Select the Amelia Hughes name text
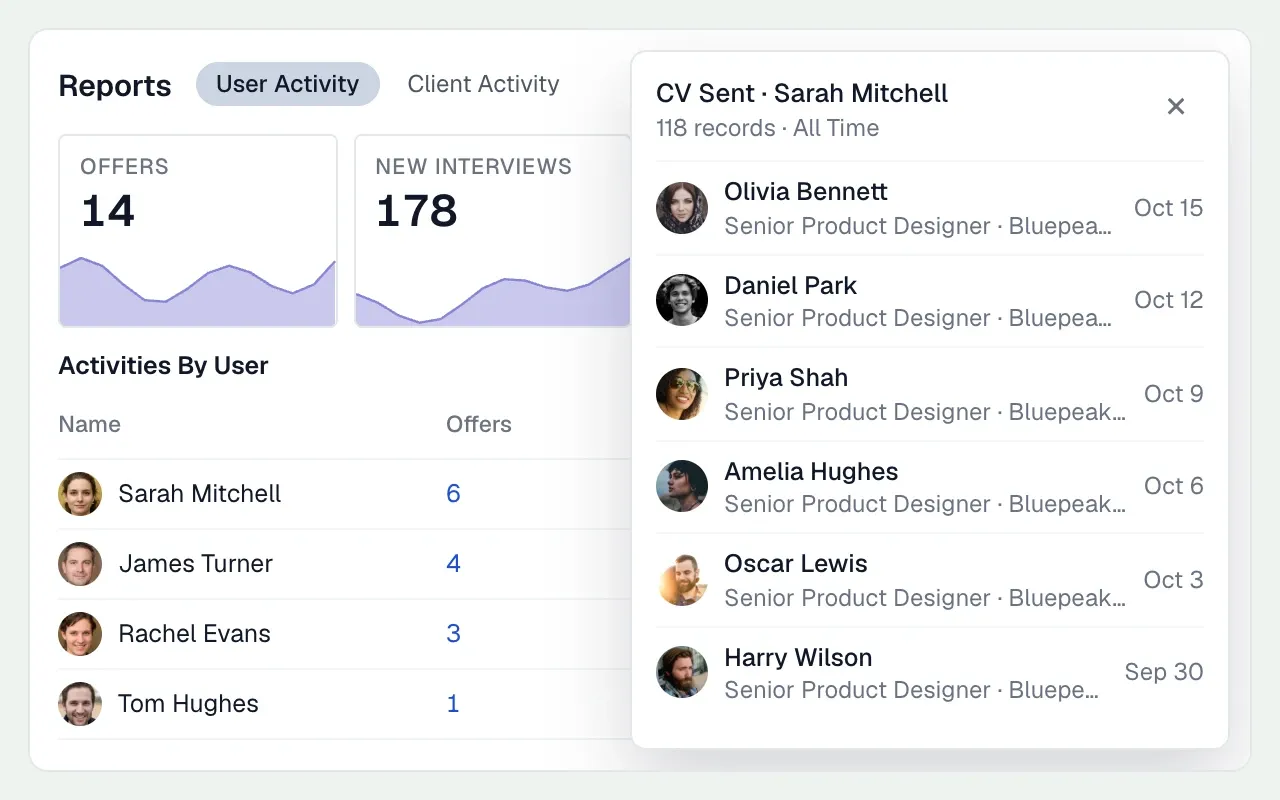 click(x=811, y=471)
